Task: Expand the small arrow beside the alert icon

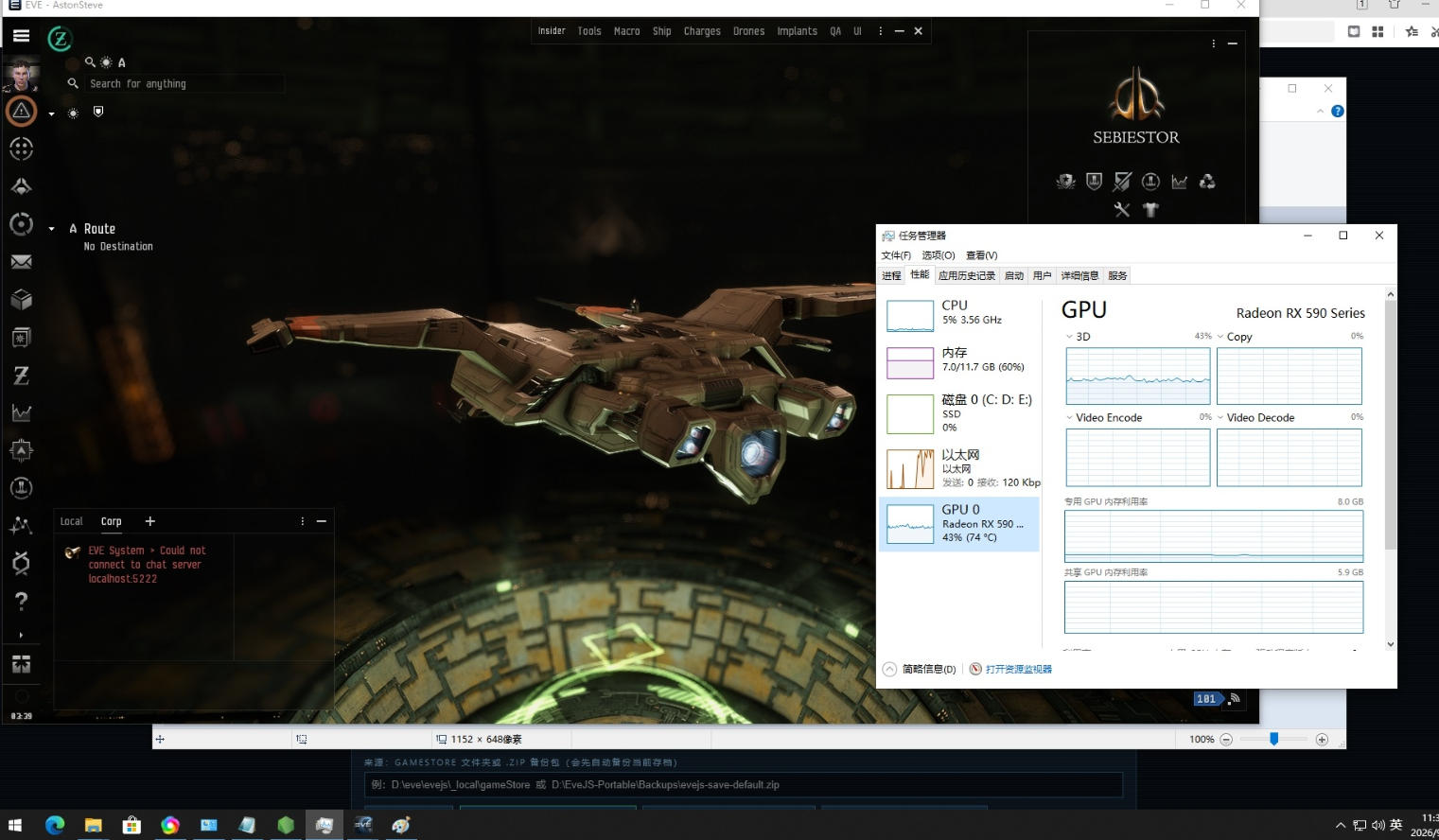Action: coord(51,114)
